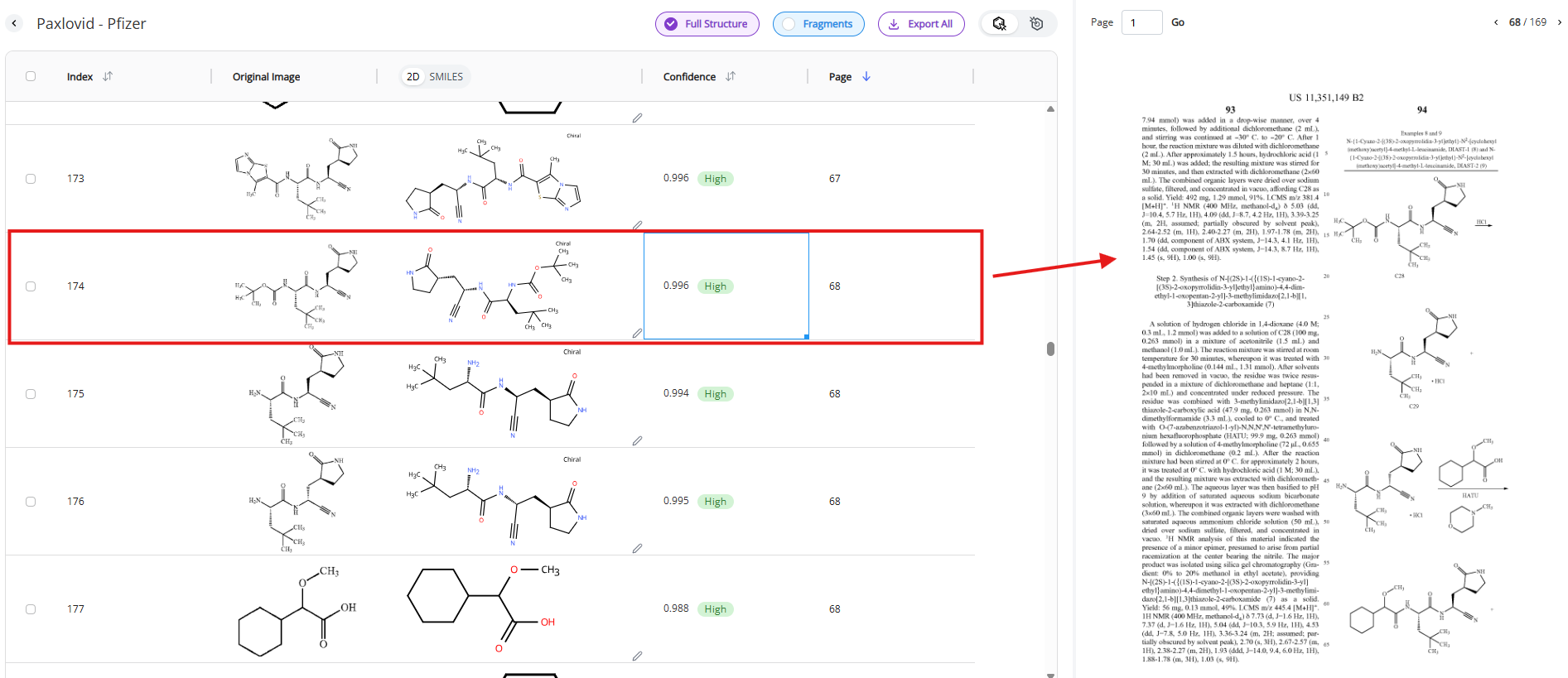Enable the Fragments filter

818,24
